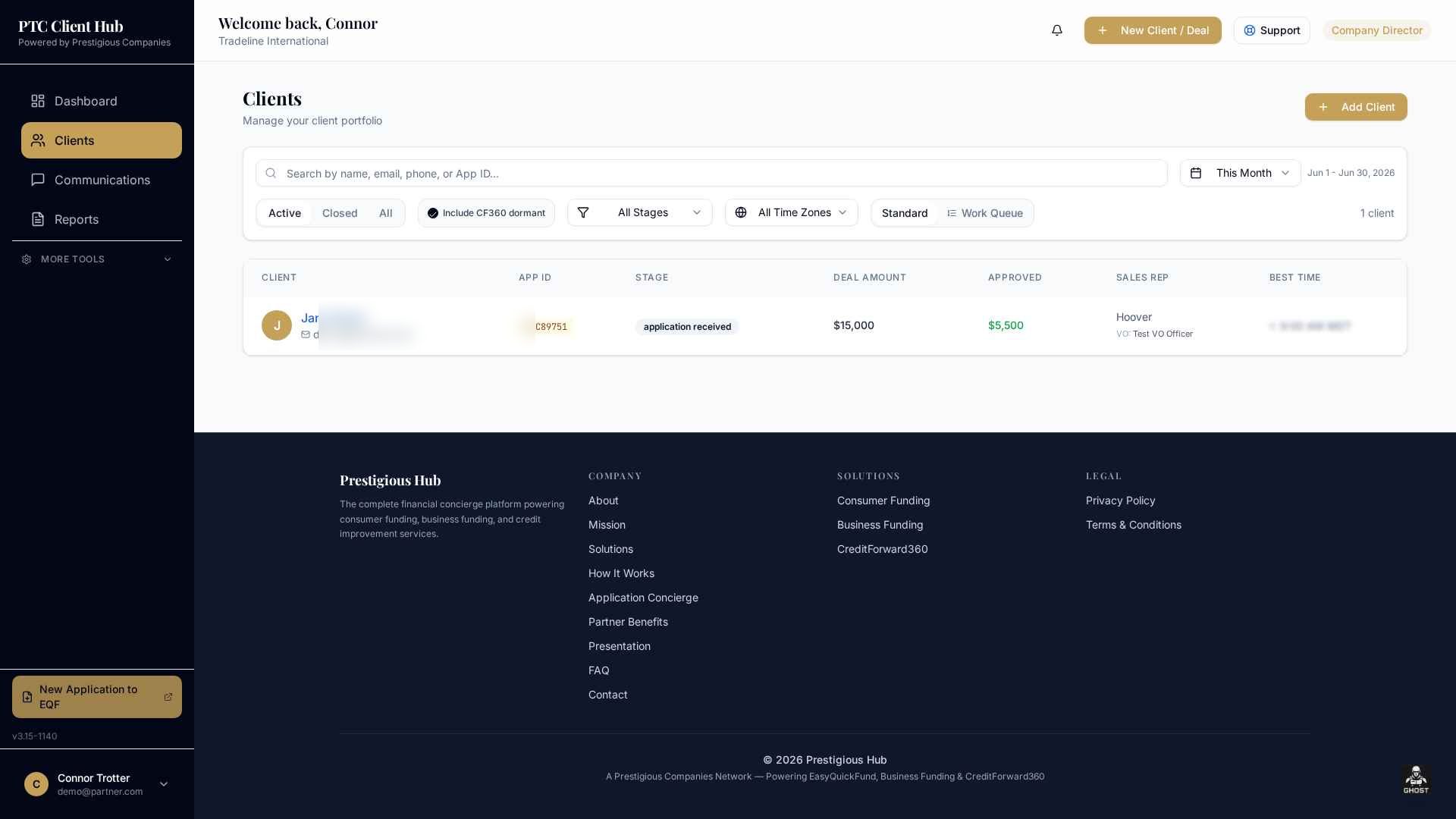Click the Ghost icon in bottom corner

point(1416,780)
